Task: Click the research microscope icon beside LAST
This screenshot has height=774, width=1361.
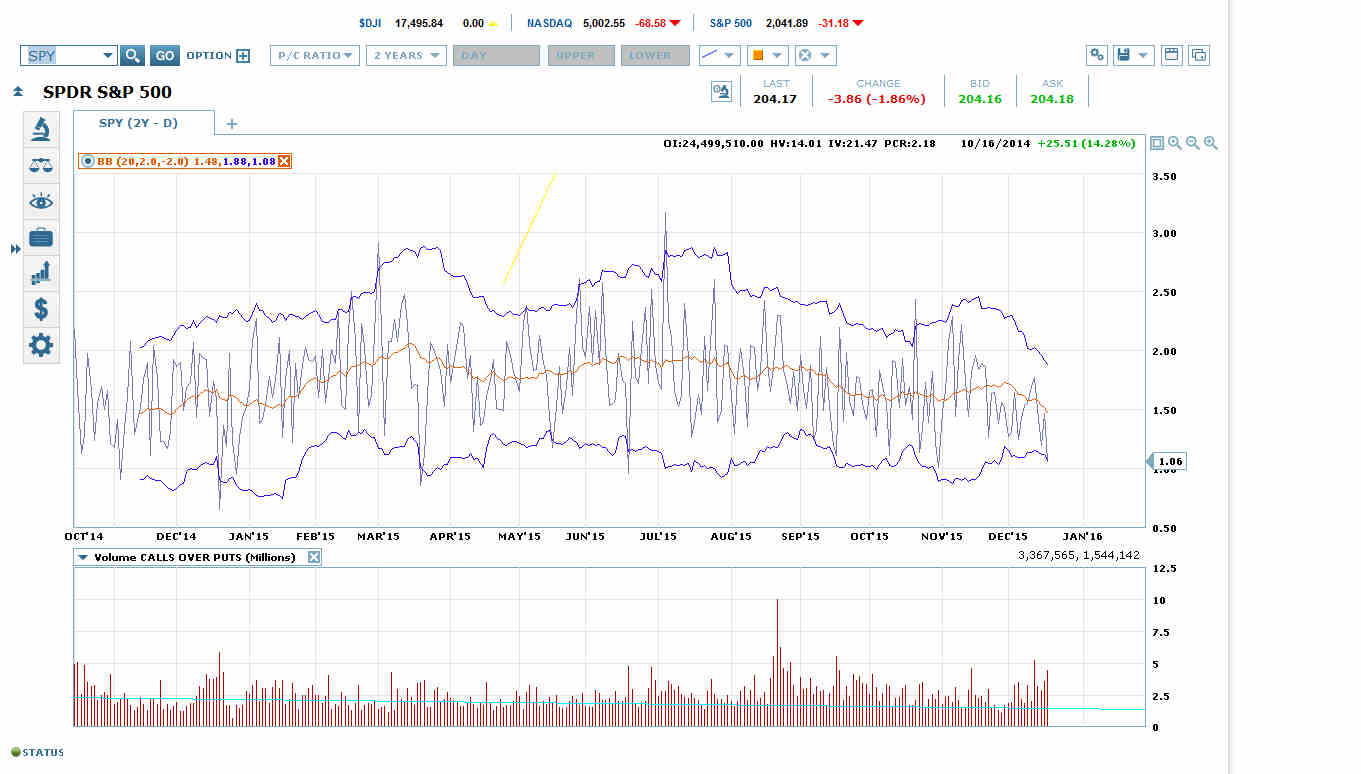Action: [x=721, y=92]
